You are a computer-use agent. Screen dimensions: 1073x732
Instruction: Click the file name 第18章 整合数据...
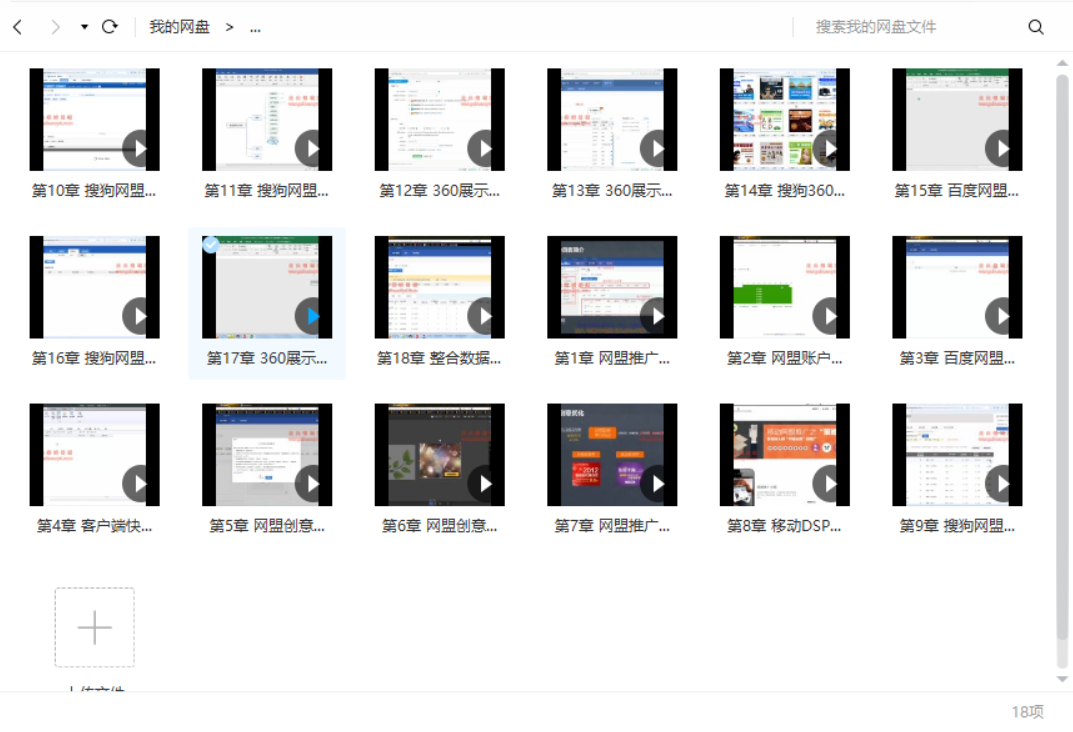(x=439, y=358)
